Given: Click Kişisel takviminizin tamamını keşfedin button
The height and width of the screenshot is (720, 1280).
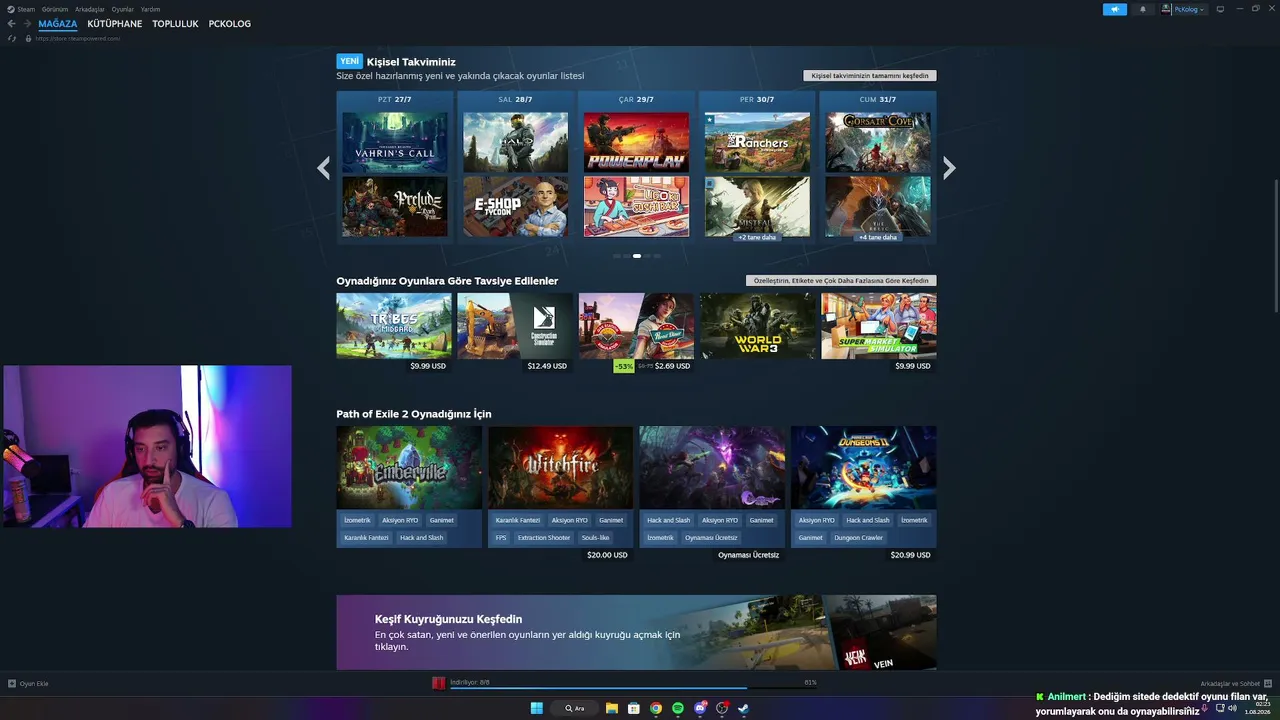Looking at the screenshot, I should click(870, 76).
